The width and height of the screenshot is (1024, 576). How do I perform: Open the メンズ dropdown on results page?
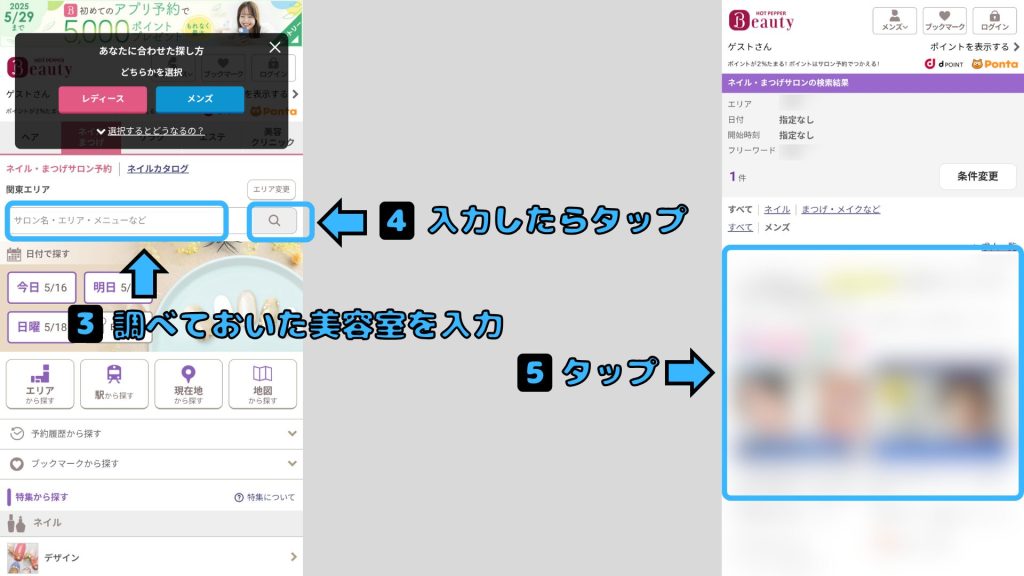(894, 20)
